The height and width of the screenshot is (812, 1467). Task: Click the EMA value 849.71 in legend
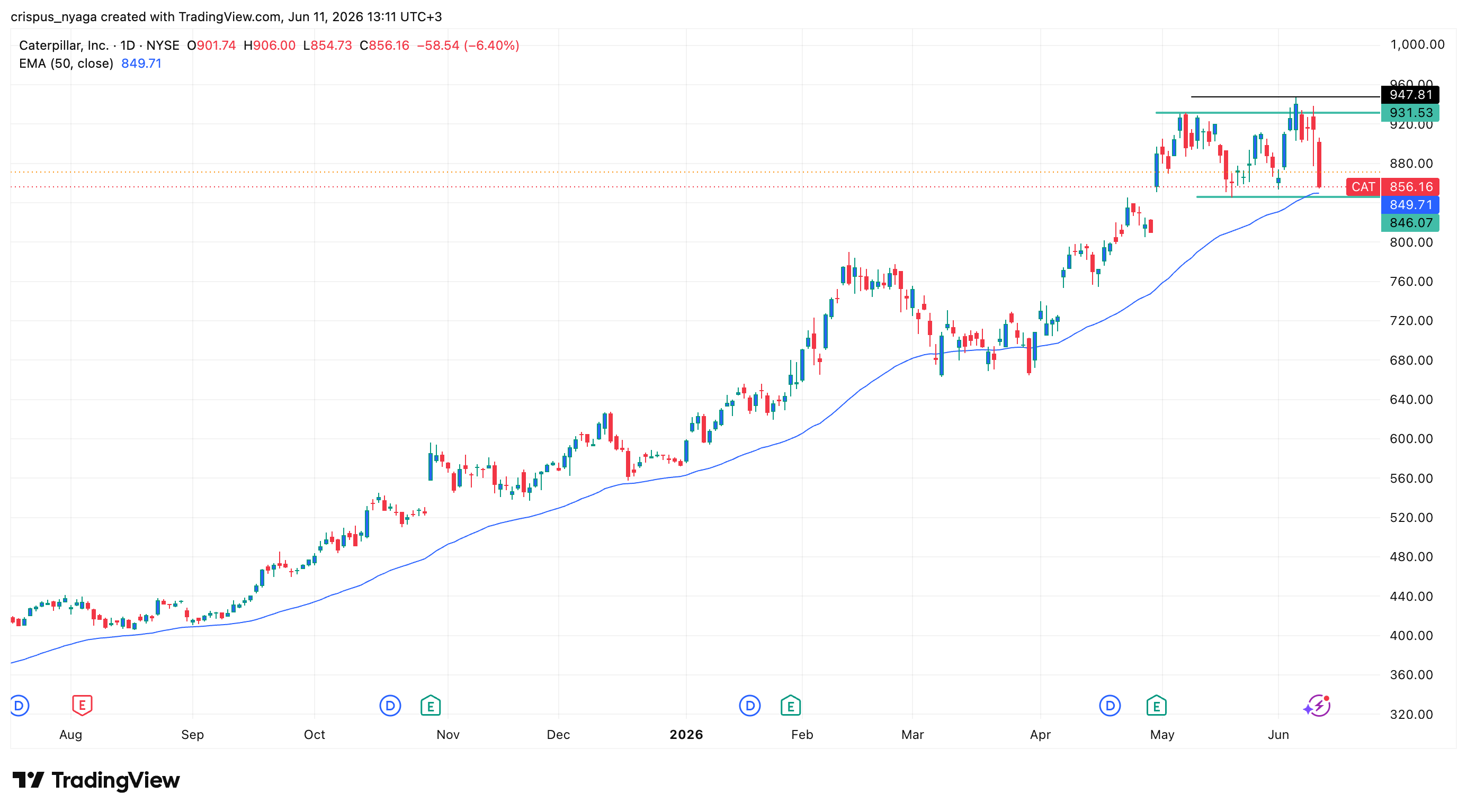(141, 63)
